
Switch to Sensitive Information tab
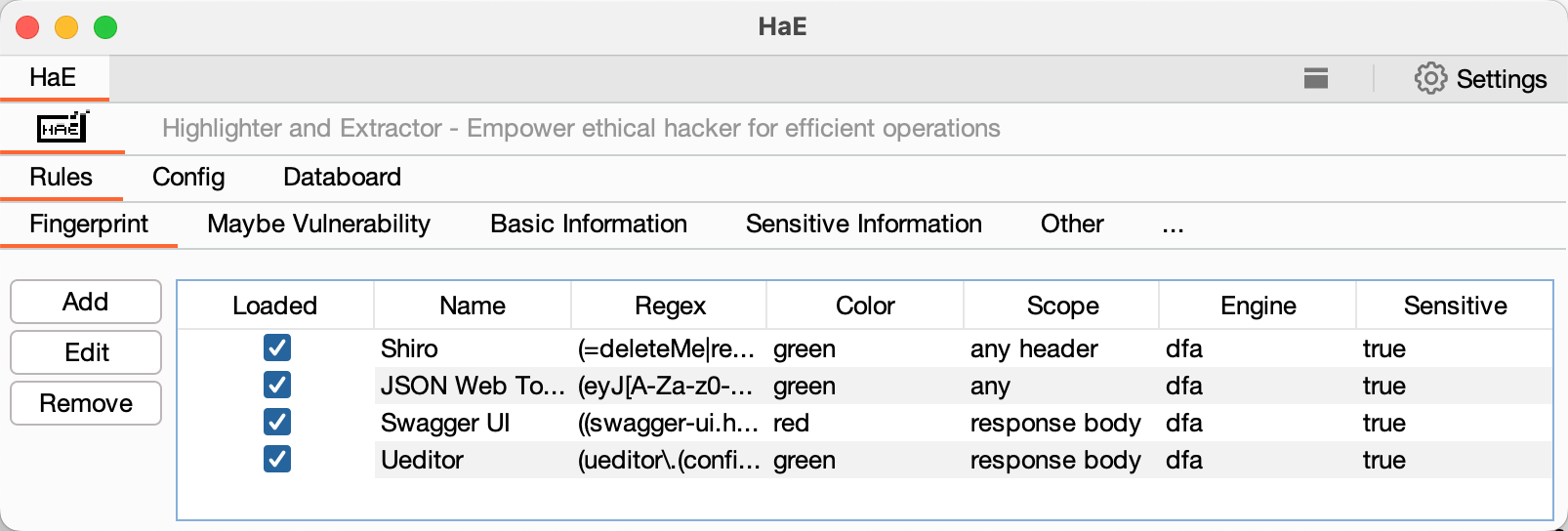click(863, 225)
